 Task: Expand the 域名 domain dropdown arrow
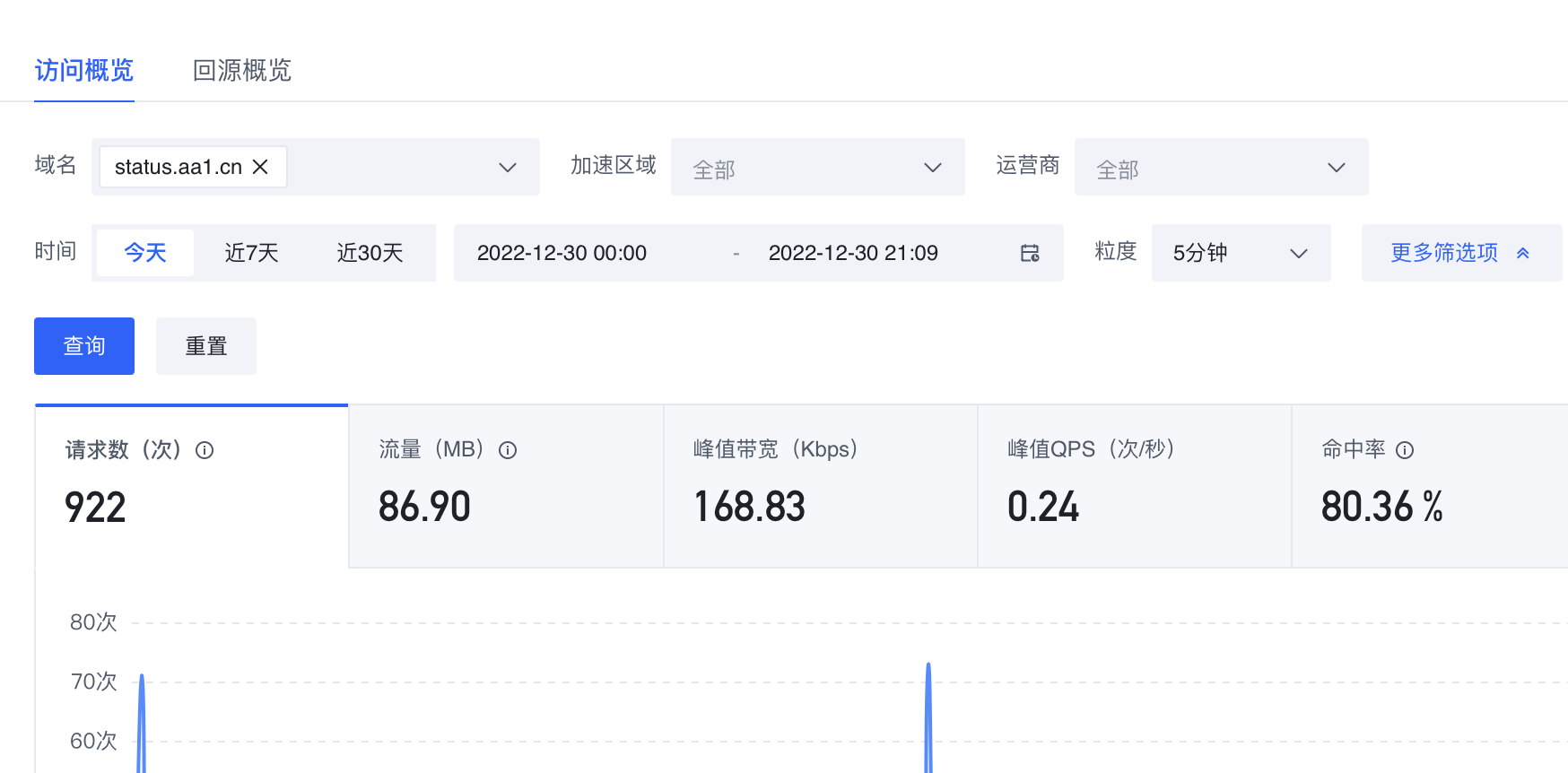click(508, 168)
